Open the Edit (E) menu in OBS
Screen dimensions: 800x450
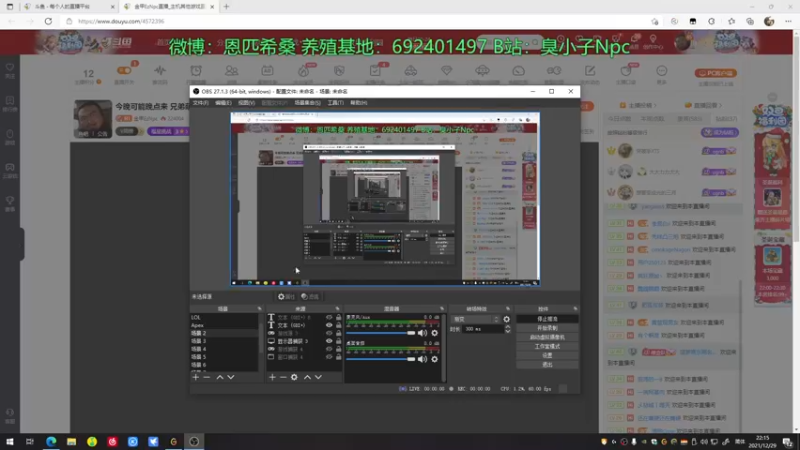[223, 103]
